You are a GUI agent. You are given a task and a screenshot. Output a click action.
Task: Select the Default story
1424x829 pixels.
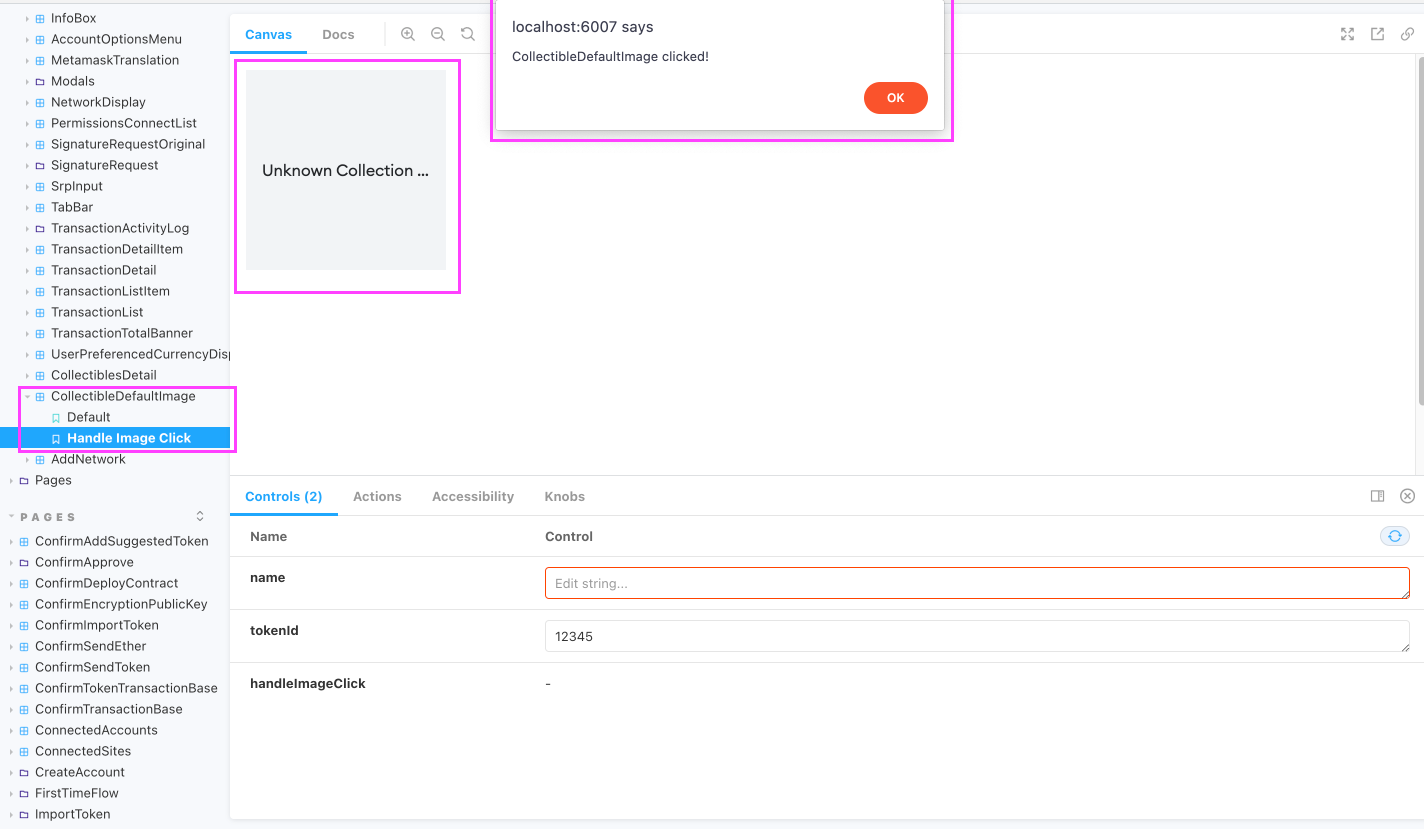[89, 417]
